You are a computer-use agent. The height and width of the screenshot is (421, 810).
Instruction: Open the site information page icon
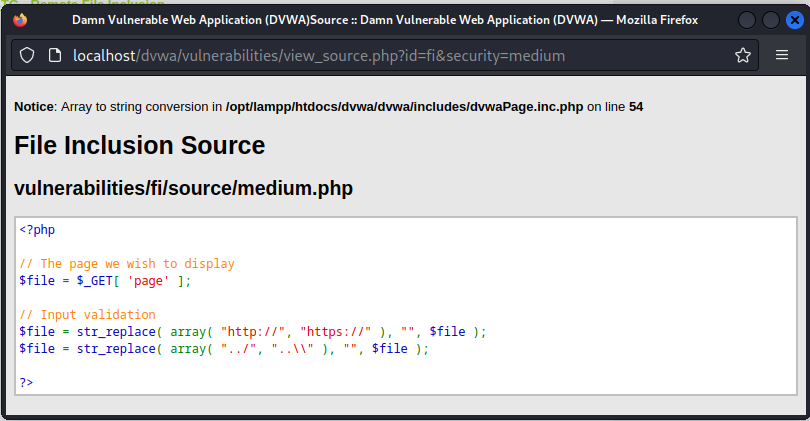point(55,55)
